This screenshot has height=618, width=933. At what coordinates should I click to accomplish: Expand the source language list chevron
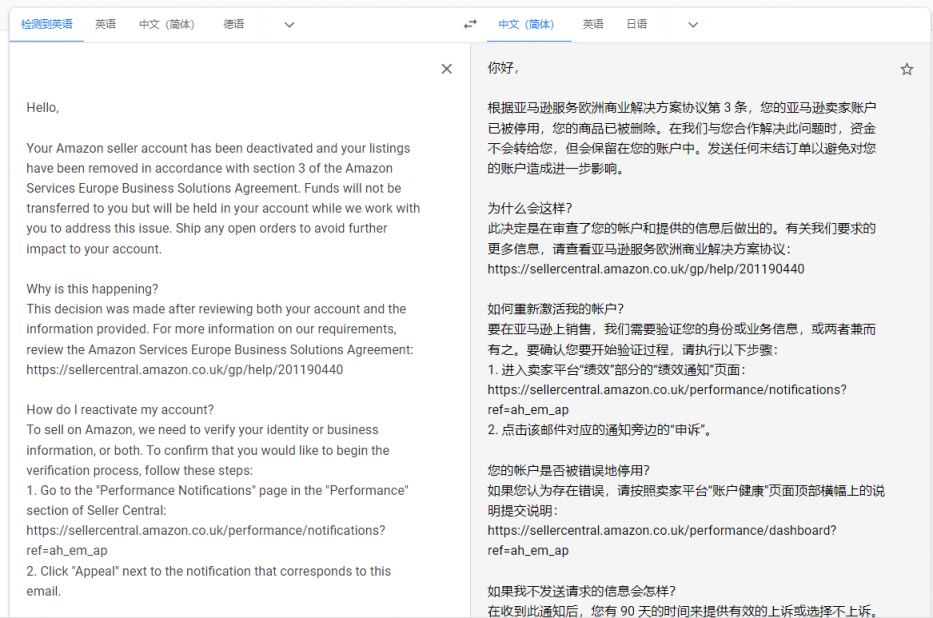[289, 25]
